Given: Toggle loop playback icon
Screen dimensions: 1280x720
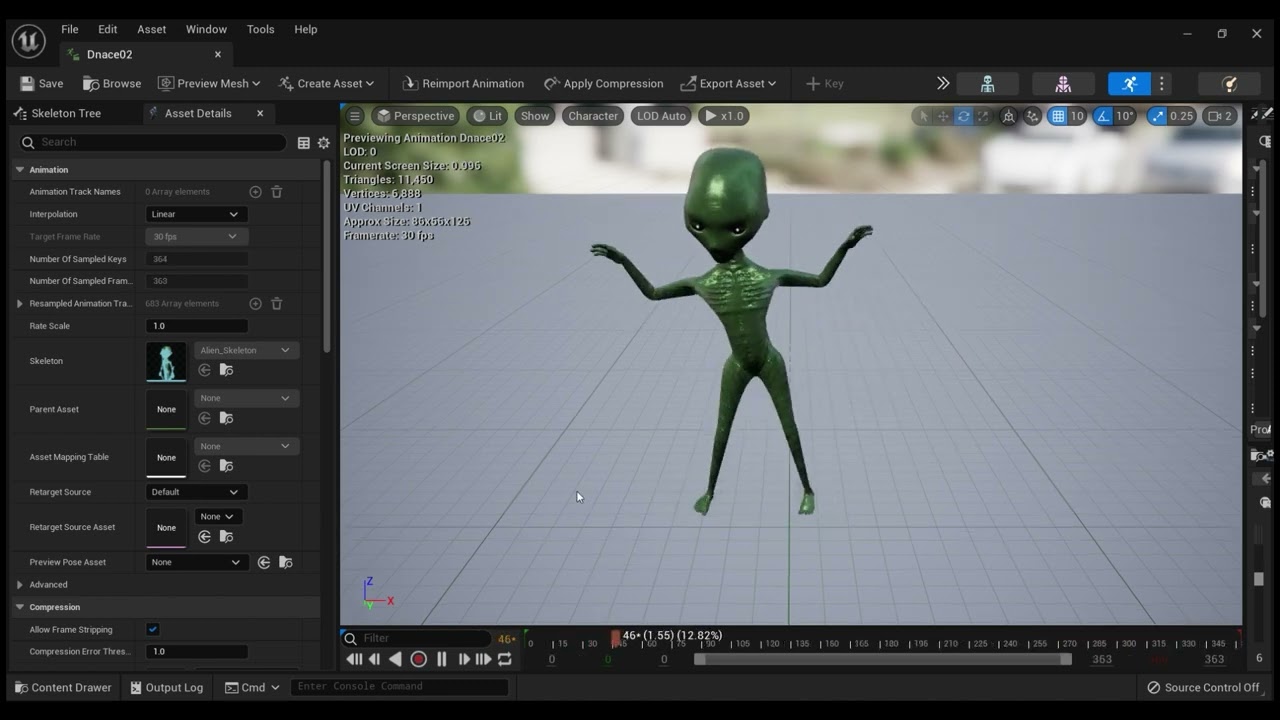Looking at the screenshot, I should click(505, 659).
